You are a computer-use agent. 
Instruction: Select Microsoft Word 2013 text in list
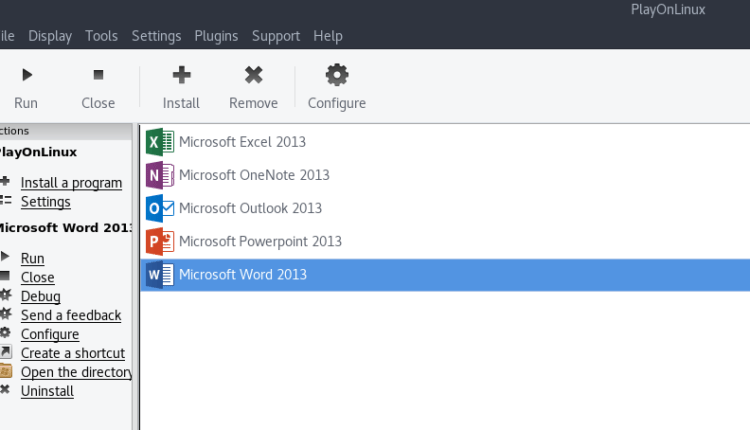[243, 275]
